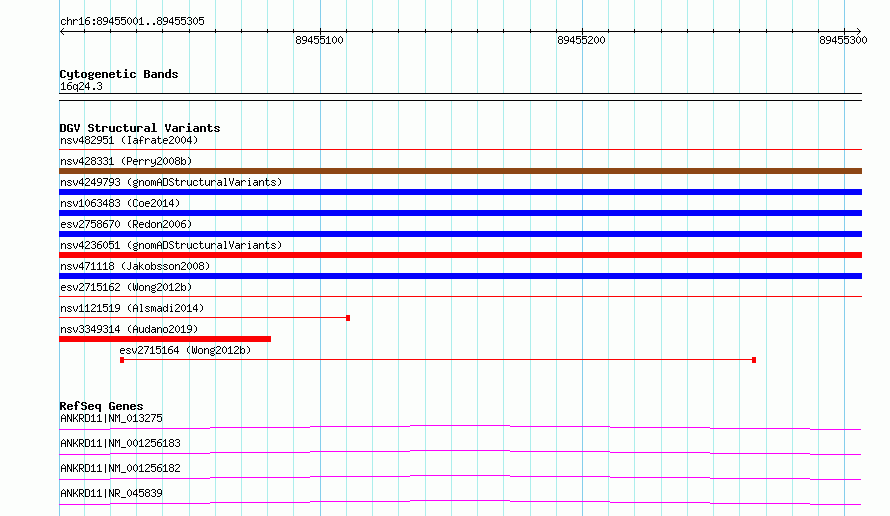This screenshot has height=516, width=890.
Task: Click the left arrow of the coordinate ruler
Action: click(x=62, y=32)
